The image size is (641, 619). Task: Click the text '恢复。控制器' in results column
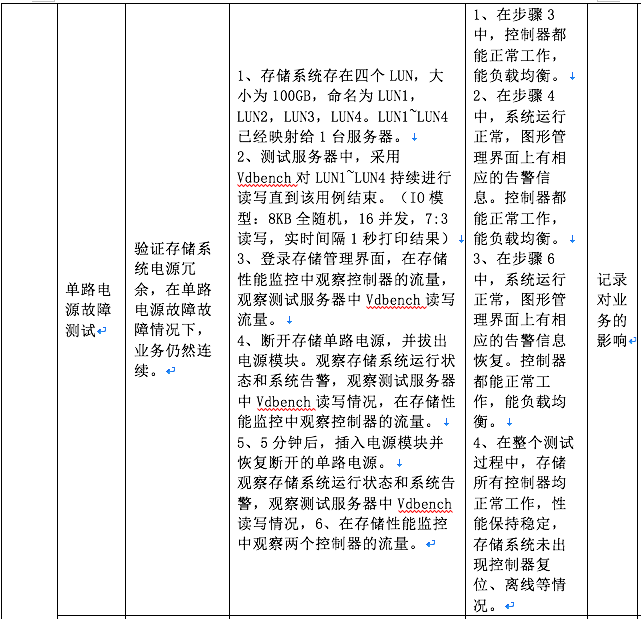(x=520, y=361)
